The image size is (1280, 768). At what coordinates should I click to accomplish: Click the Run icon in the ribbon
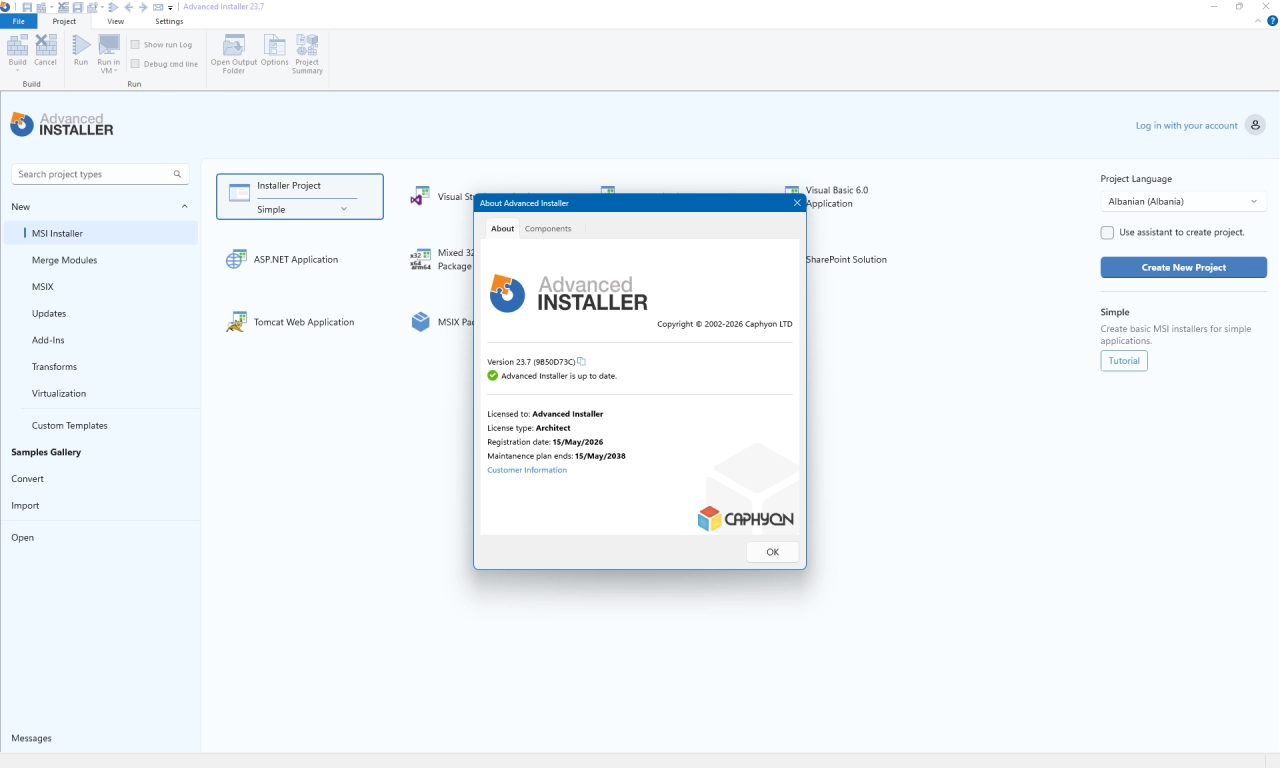81,44
